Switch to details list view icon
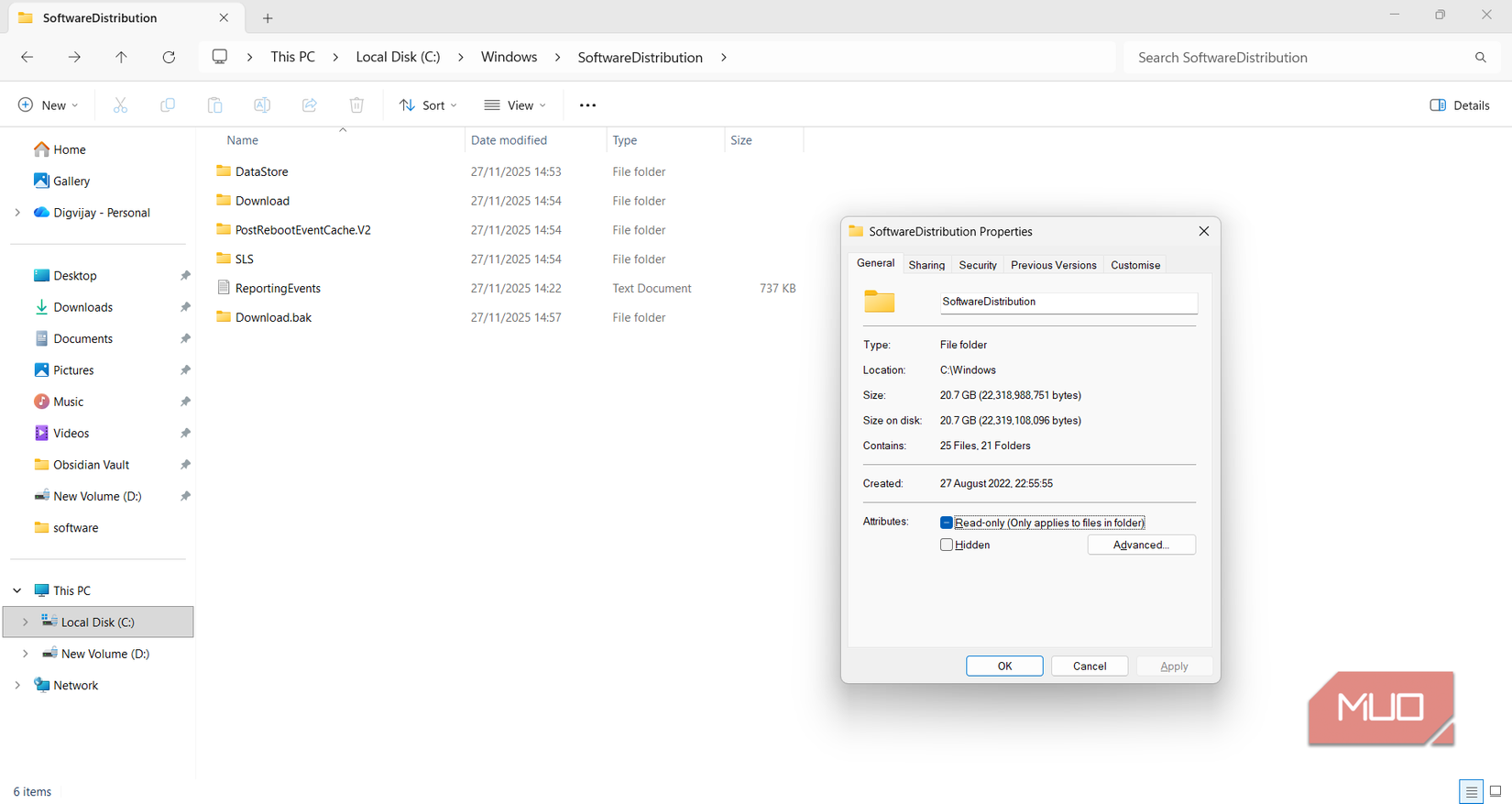 tap(1472, 791)
